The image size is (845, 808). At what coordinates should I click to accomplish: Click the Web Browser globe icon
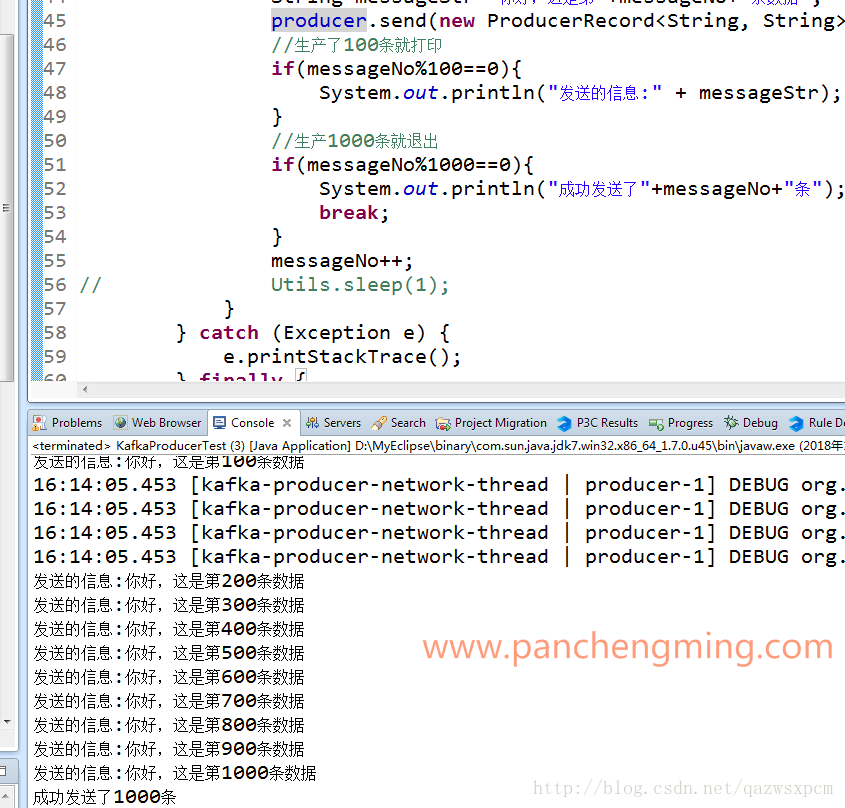pos(121,423)
